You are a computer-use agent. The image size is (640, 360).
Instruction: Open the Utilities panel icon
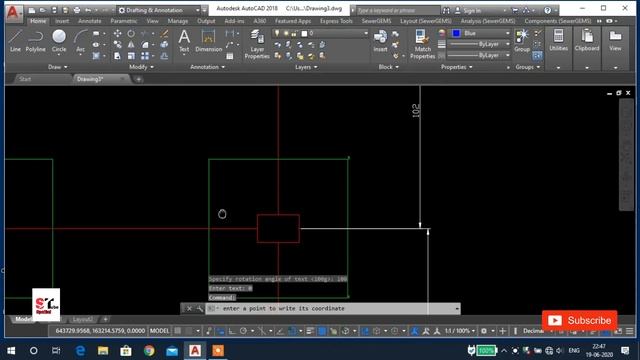pos(558,40)
